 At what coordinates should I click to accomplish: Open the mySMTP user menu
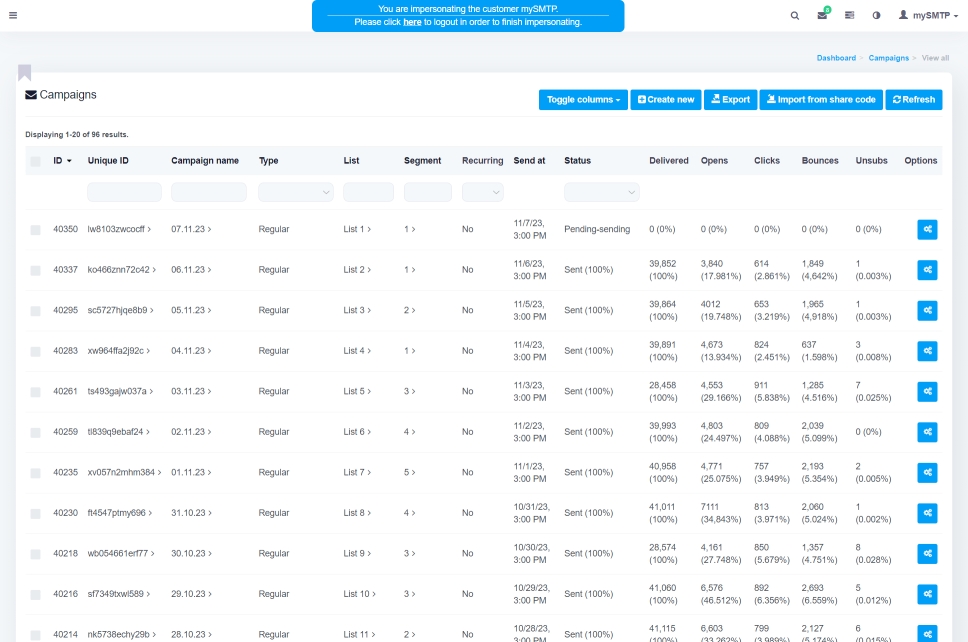[x=928, y=16]
